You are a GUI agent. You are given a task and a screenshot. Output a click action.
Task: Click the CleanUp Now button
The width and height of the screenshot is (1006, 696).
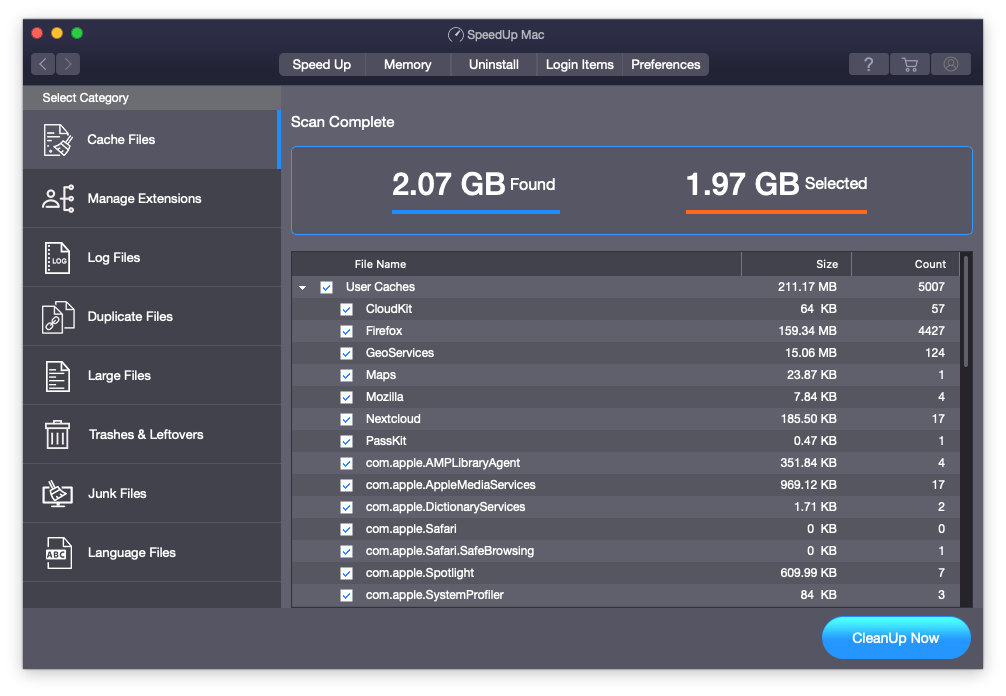tap(896, 638)
